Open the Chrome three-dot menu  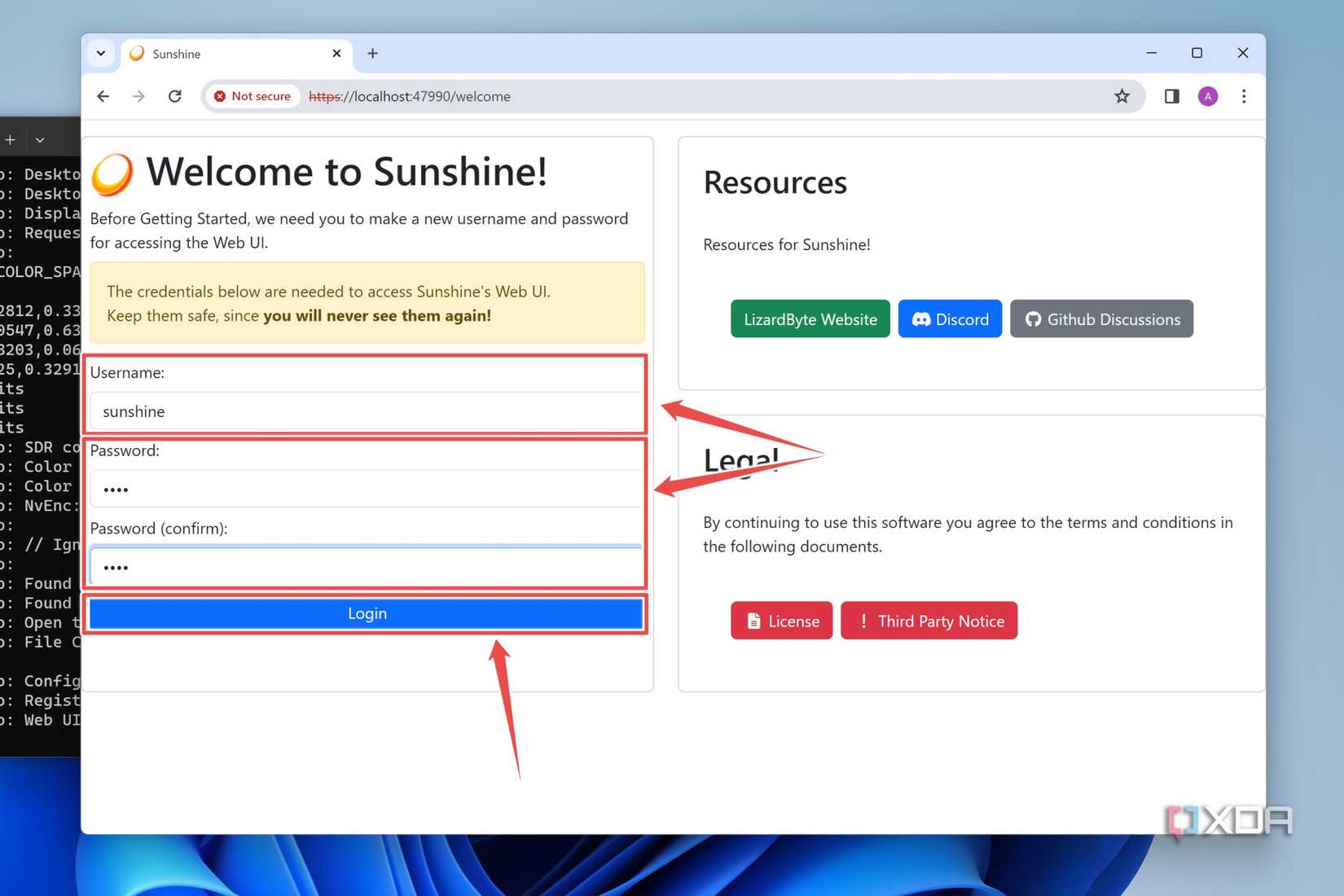[1243, 96]
